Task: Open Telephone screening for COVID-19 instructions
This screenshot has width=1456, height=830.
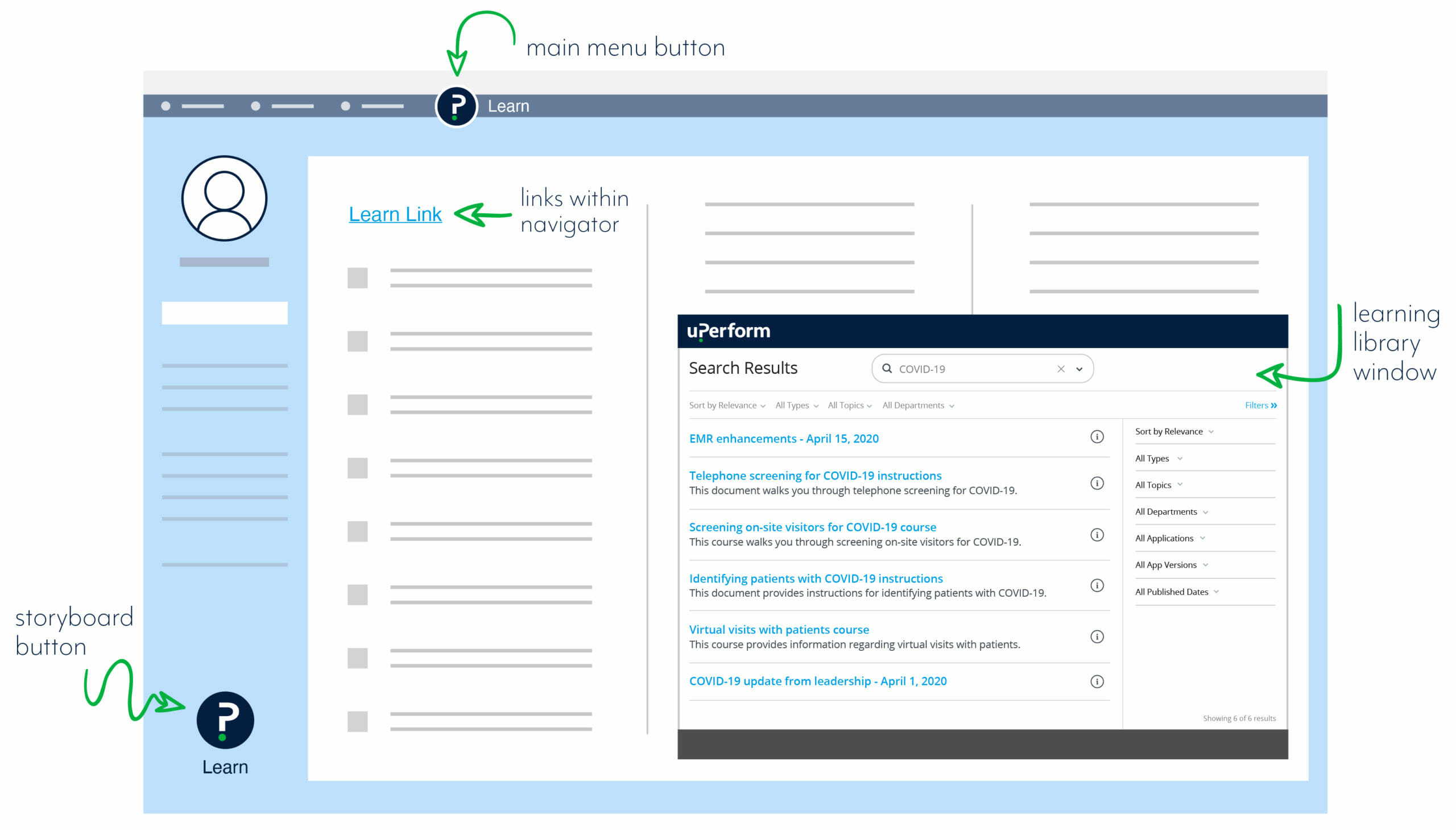Action: (x=815, y=476)
